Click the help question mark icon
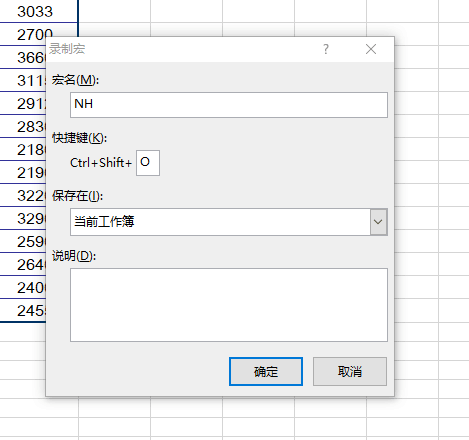The image size is (469, 440). click(x=326, y=49)
